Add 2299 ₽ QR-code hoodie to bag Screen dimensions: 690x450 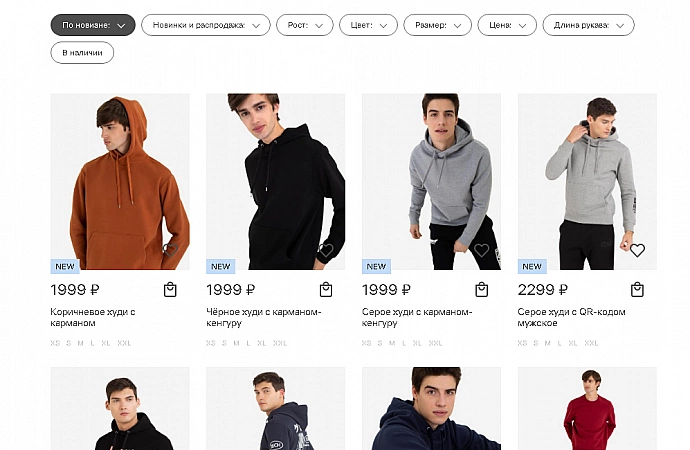pyautogui.click(x=638, y=290)
